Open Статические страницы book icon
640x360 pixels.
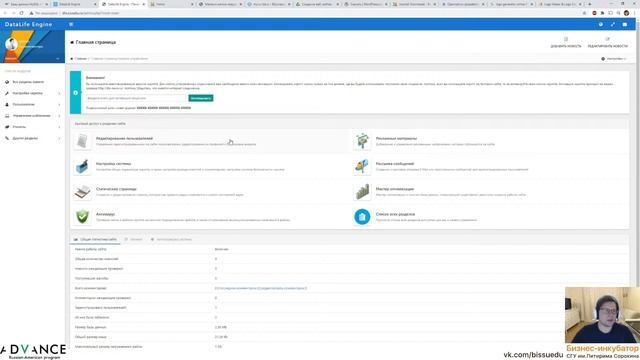pyautogui.click(x=82, y=192)
